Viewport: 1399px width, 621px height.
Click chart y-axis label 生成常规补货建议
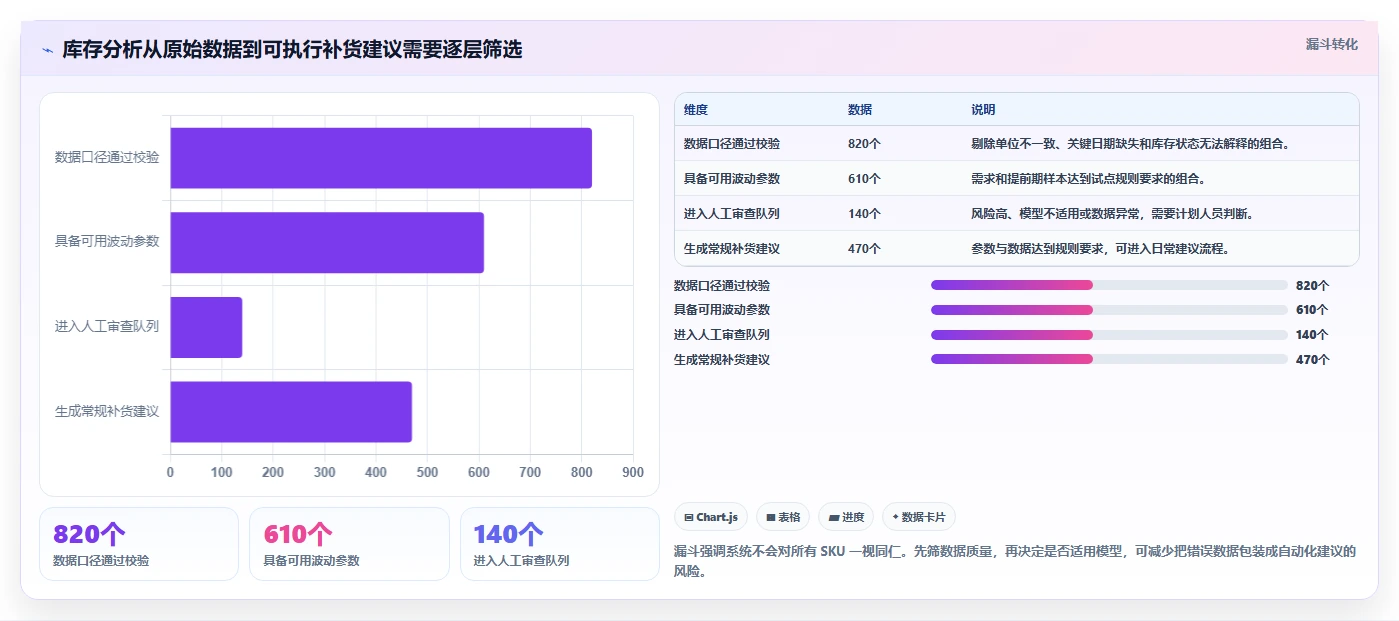107,411
